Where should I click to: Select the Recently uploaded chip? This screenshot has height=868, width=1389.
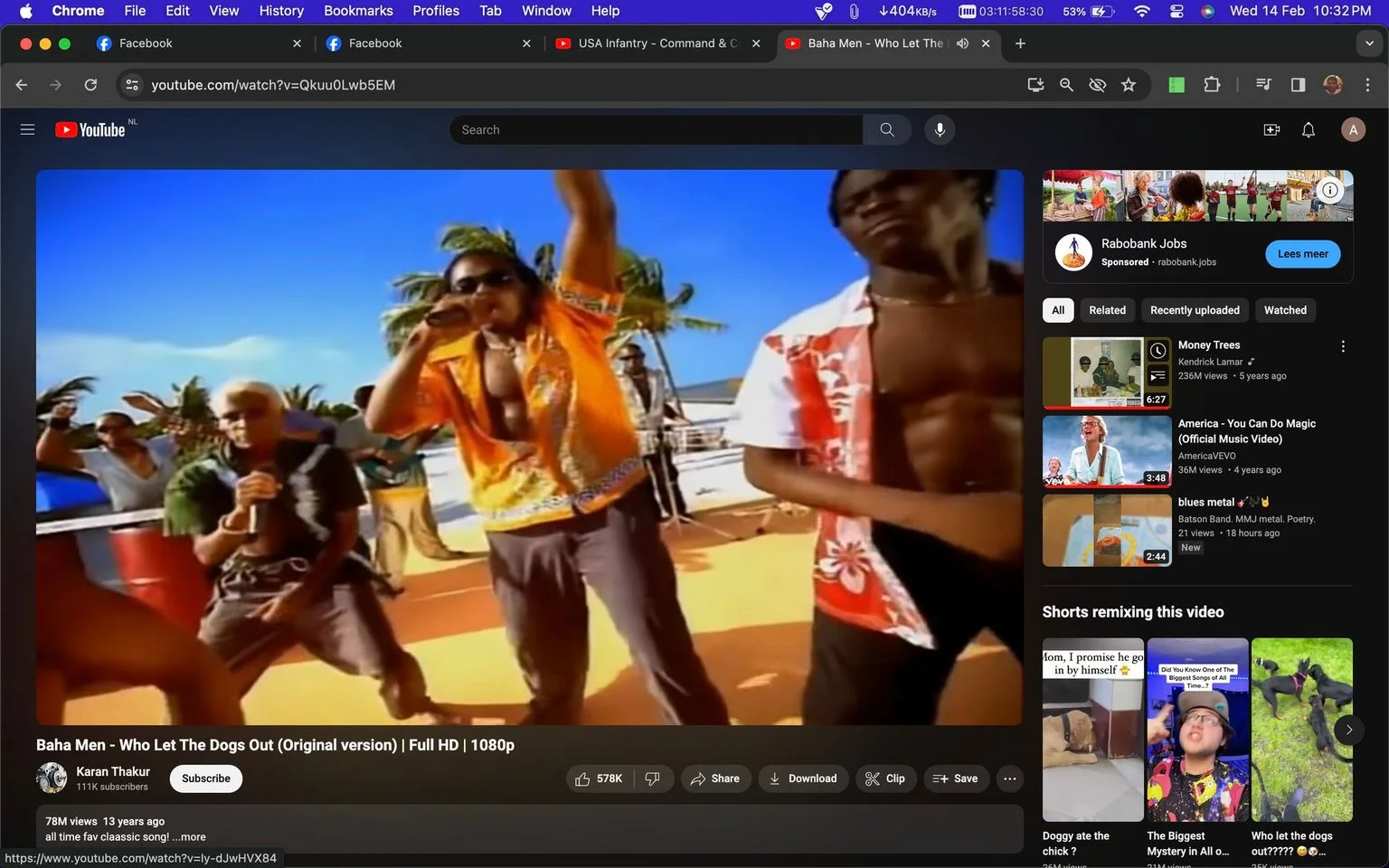pos(1195,310)
